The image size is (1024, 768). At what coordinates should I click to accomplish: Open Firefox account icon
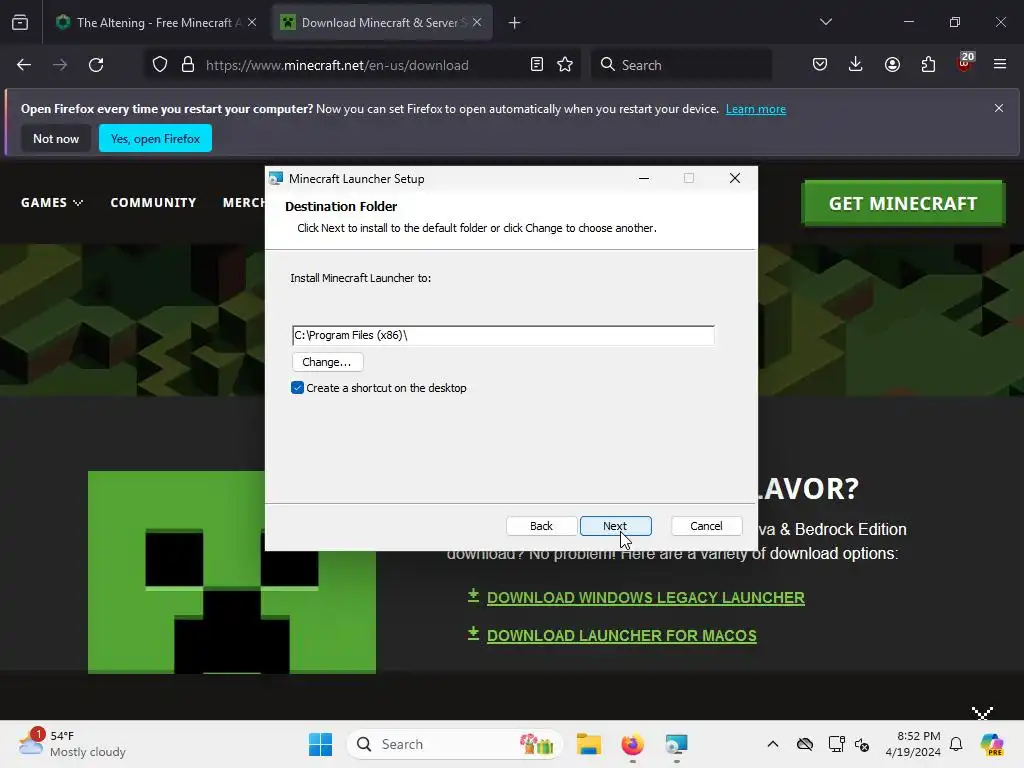[892, 65]
